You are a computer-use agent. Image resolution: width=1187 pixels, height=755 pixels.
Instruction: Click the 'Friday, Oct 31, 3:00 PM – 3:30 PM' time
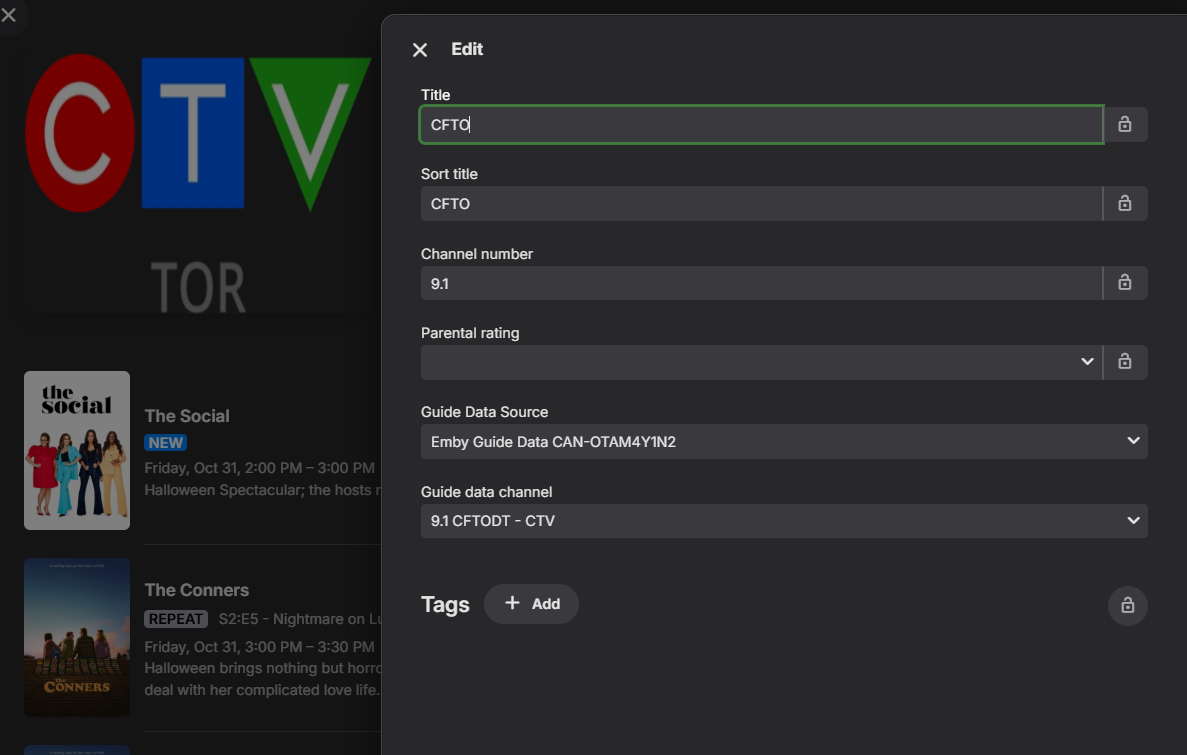(260, 647)
